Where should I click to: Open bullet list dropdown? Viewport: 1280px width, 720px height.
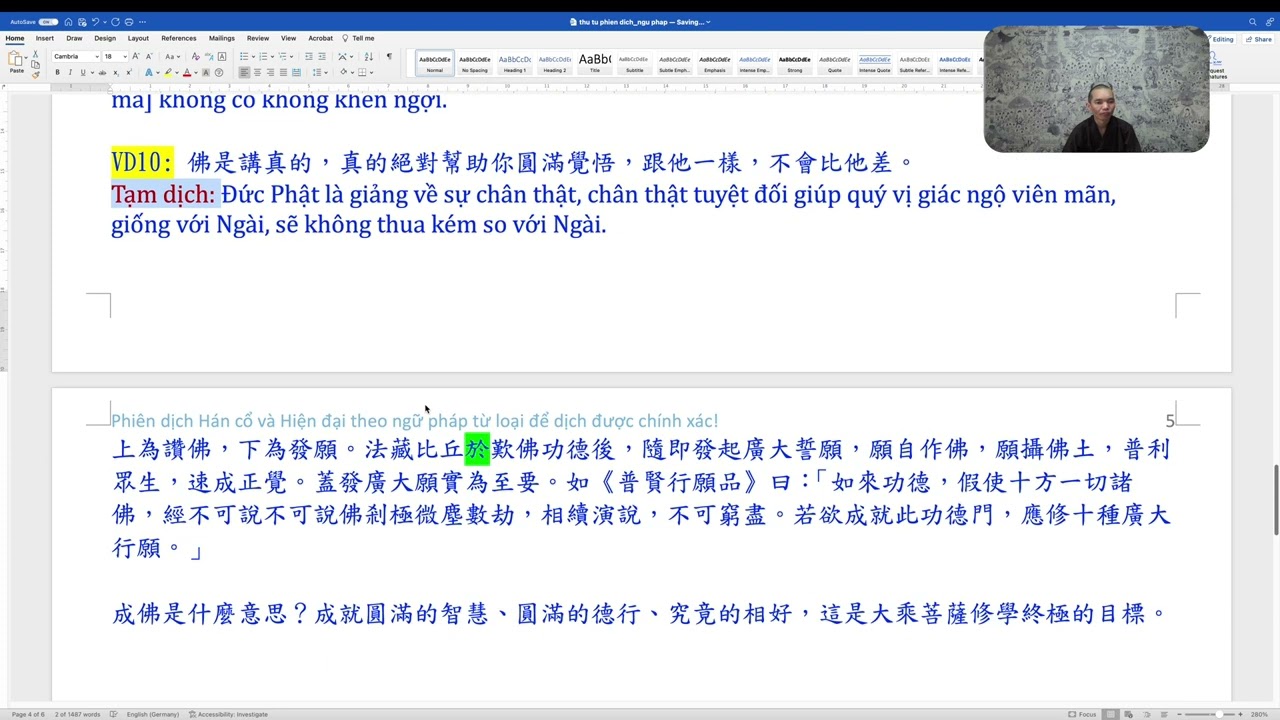253,56
